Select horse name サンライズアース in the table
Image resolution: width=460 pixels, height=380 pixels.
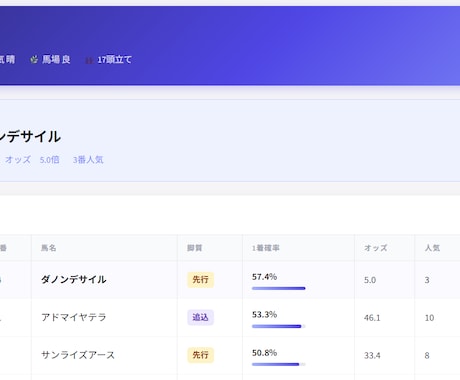(x=78, y=355)
